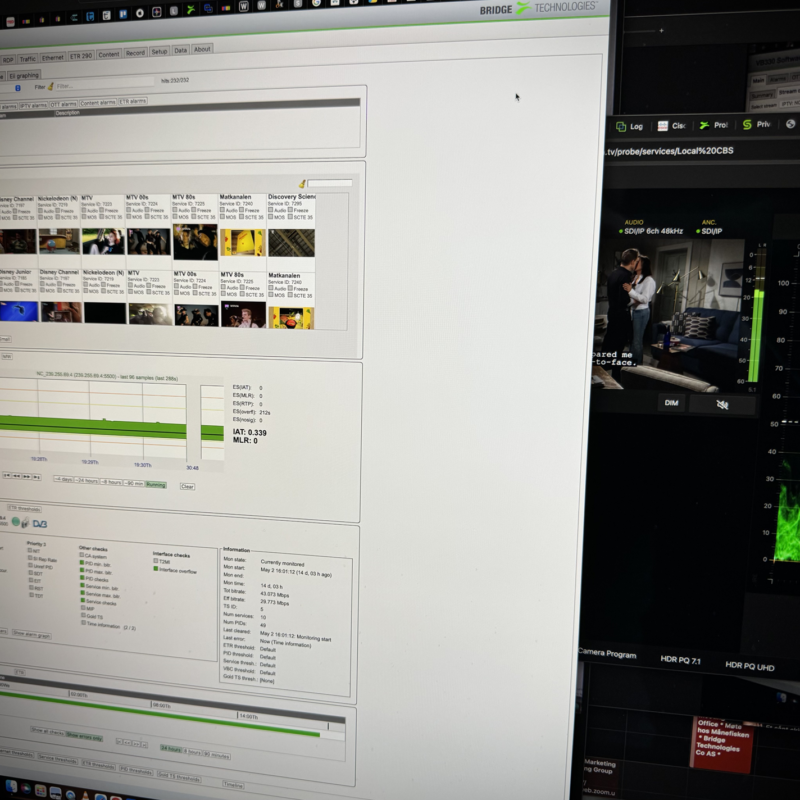Toggle Audio checkbox on Discovery Science card

[271, 210]
